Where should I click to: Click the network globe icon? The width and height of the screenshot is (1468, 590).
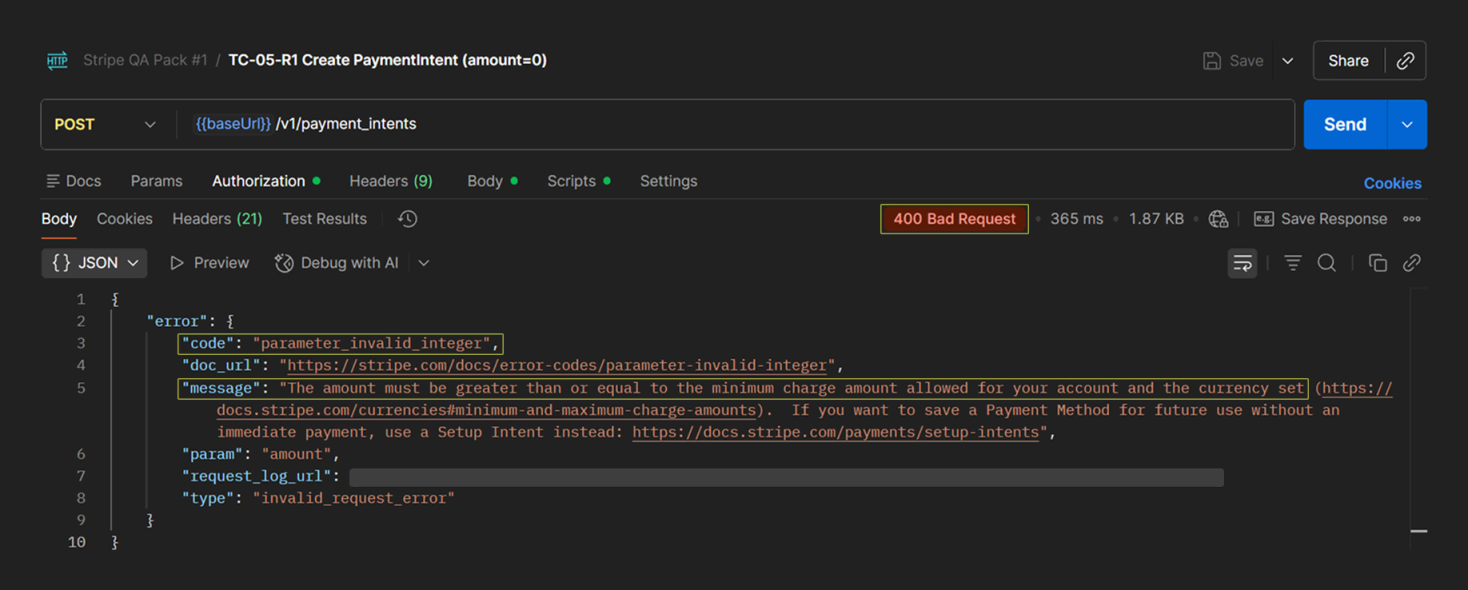point(1218,219)
